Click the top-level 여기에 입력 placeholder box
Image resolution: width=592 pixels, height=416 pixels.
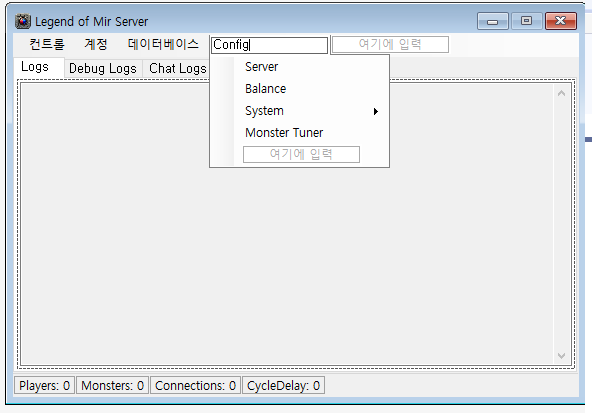(x=390, y=45)
